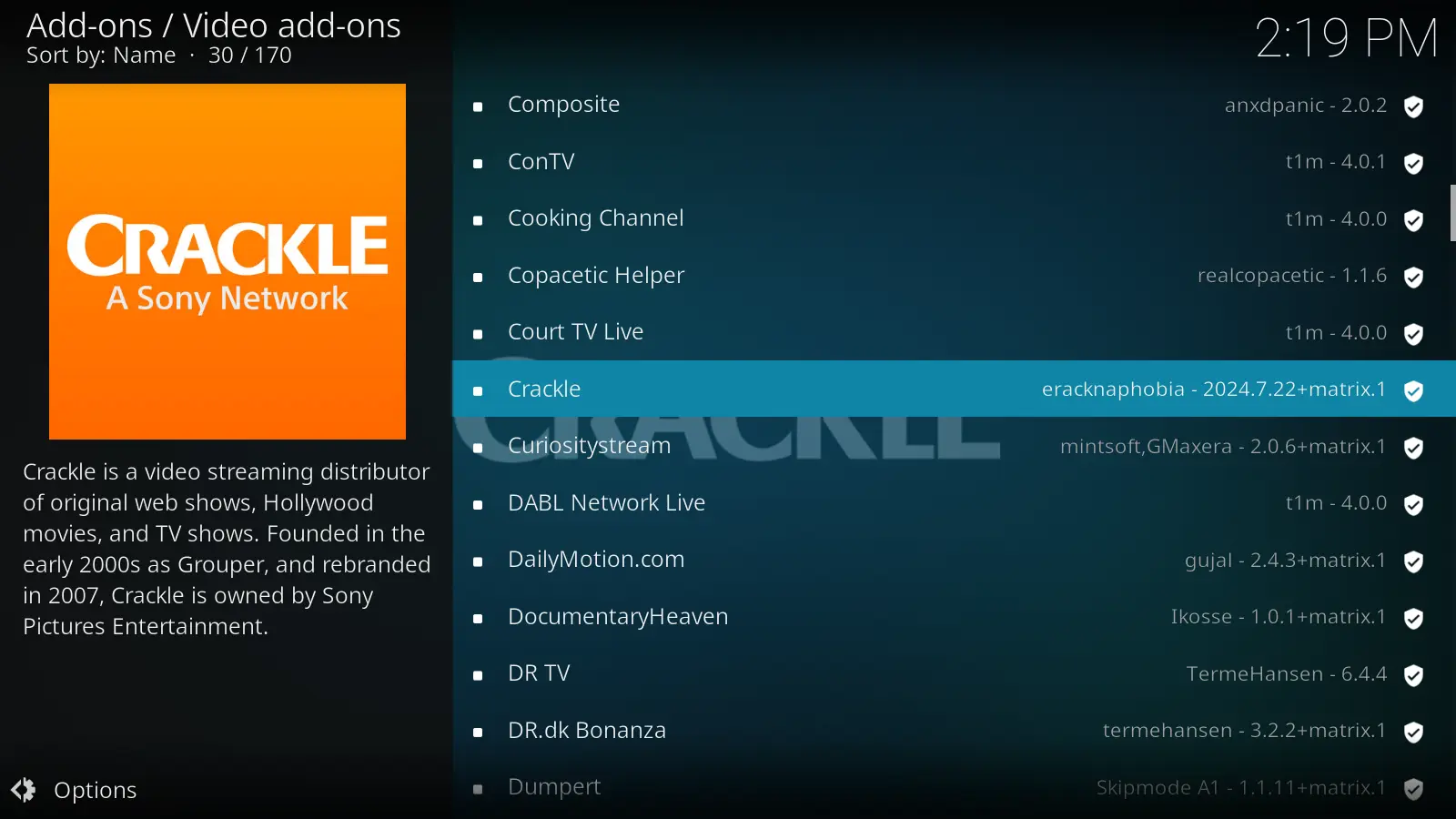The width and height of the screenshot is (1456, 819).
Task: Click the shield badge on DailyMotion.com row
Action: coord(1413,561)
